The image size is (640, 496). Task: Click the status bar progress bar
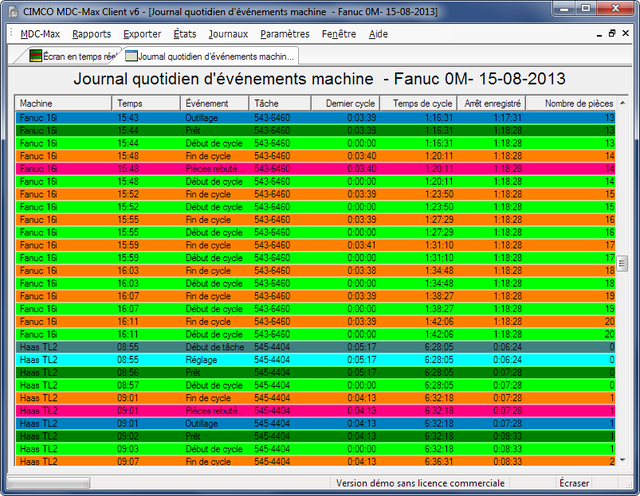click(x=48, y=483)
